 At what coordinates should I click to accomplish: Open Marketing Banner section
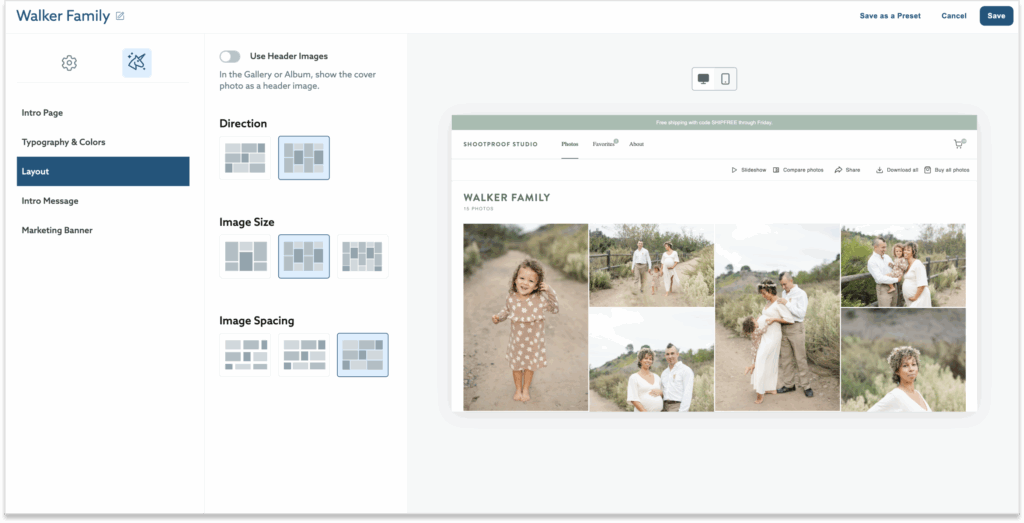coord(103,230)
